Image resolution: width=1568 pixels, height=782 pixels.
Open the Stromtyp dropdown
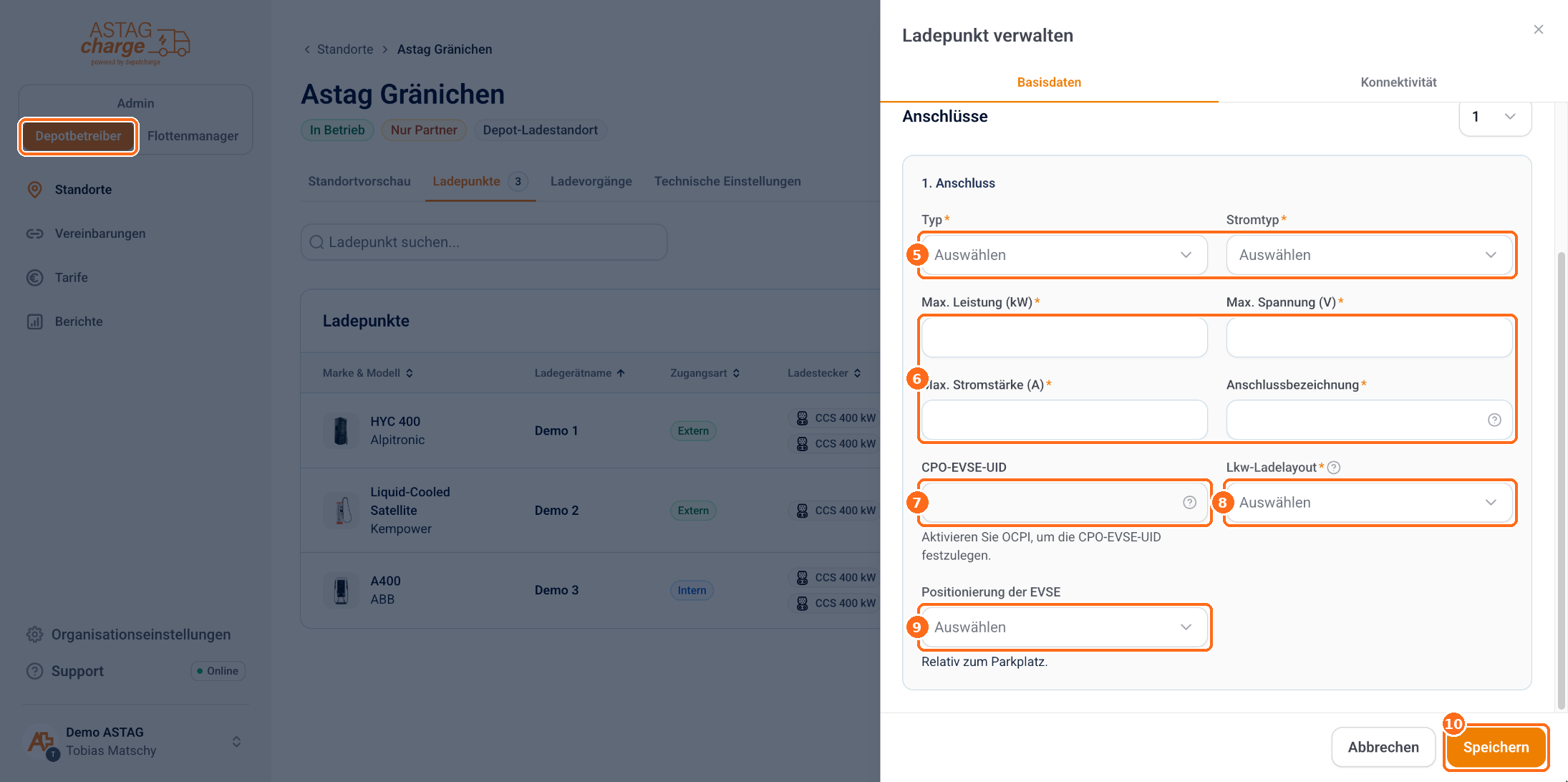point(1369,255)
